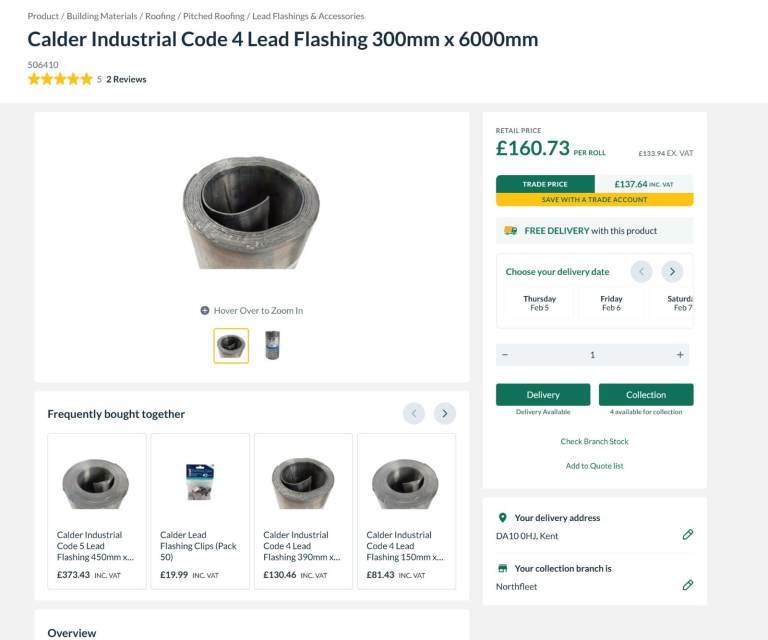Click Add to Quote list link
Viewport: 768px width, 640px height.
click(594, 466)
